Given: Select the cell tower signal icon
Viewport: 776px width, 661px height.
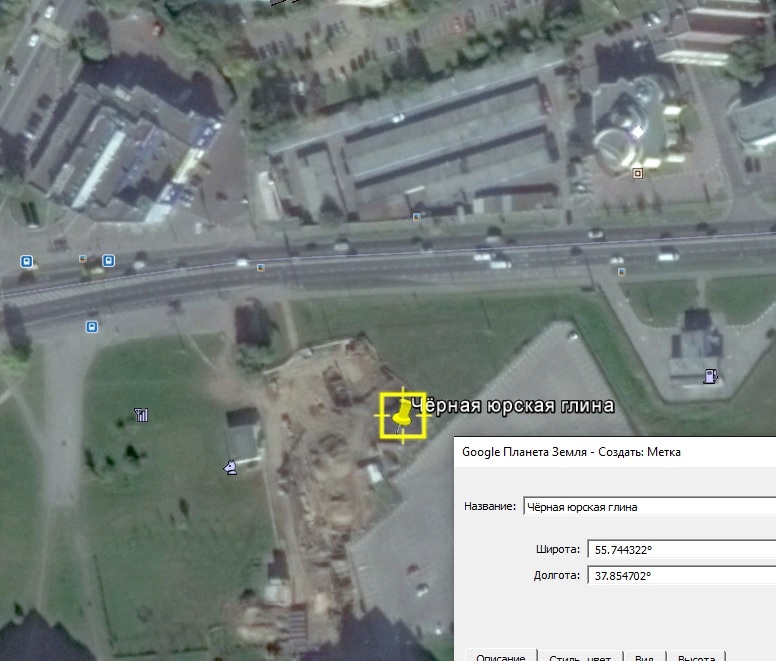Looking at the screenshot, I should pos(141,414).
